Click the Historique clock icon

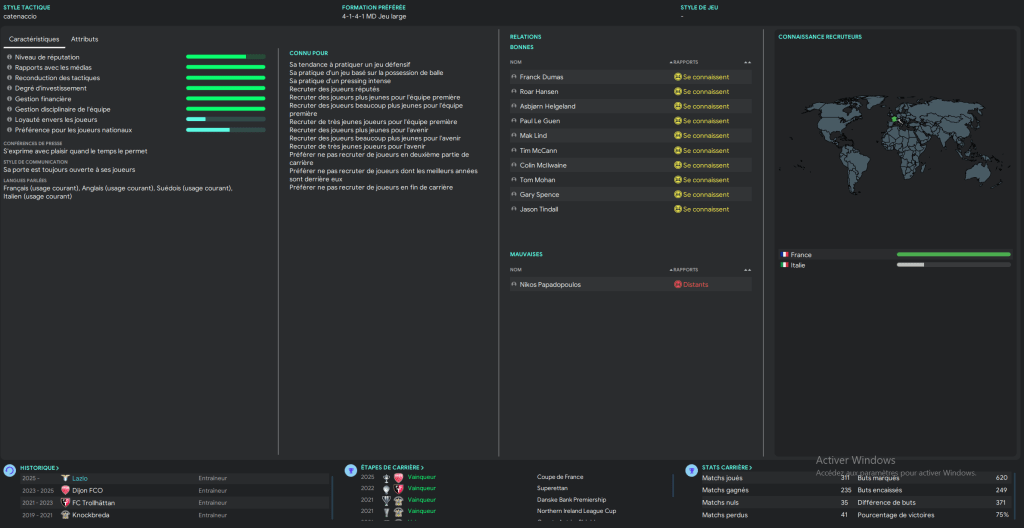point(9,469)
